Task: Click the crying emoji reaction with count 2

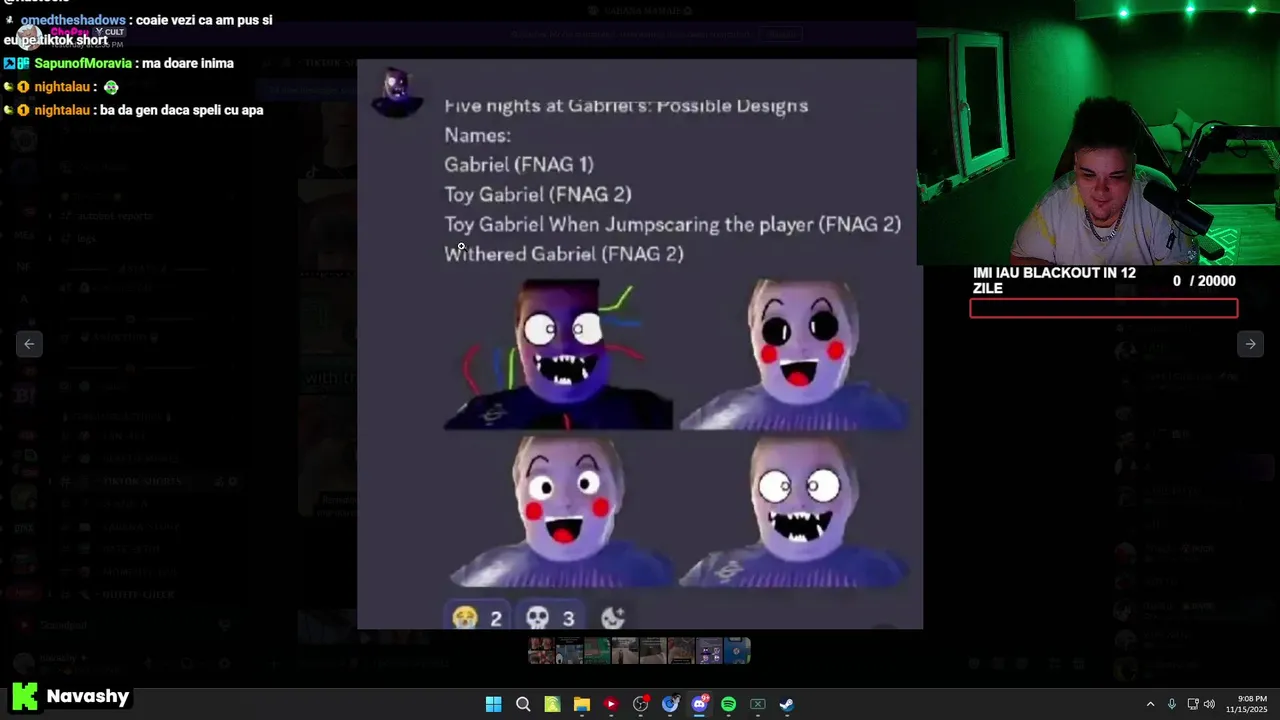Action: [x=477, y=618]
